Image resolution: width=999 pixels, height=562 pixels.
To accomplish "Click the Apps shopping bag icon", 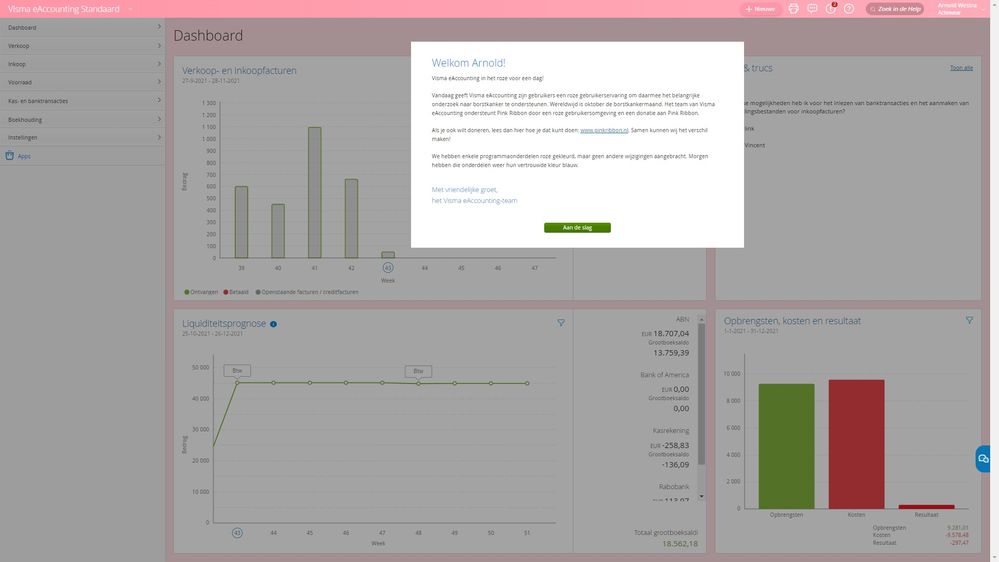I will click(10, 155).
